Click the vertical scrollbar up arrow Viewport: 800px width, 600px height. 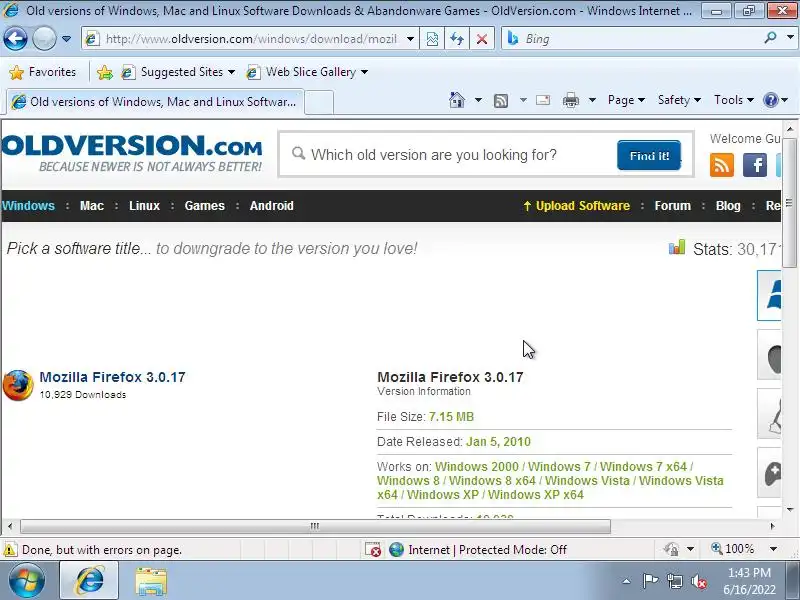(x=790, y=129)
